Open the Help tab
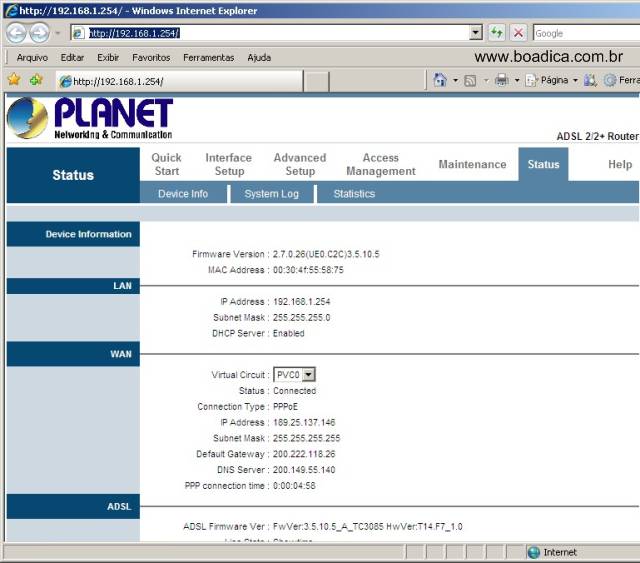Screen dimensions: 640x563 point(620,164)
